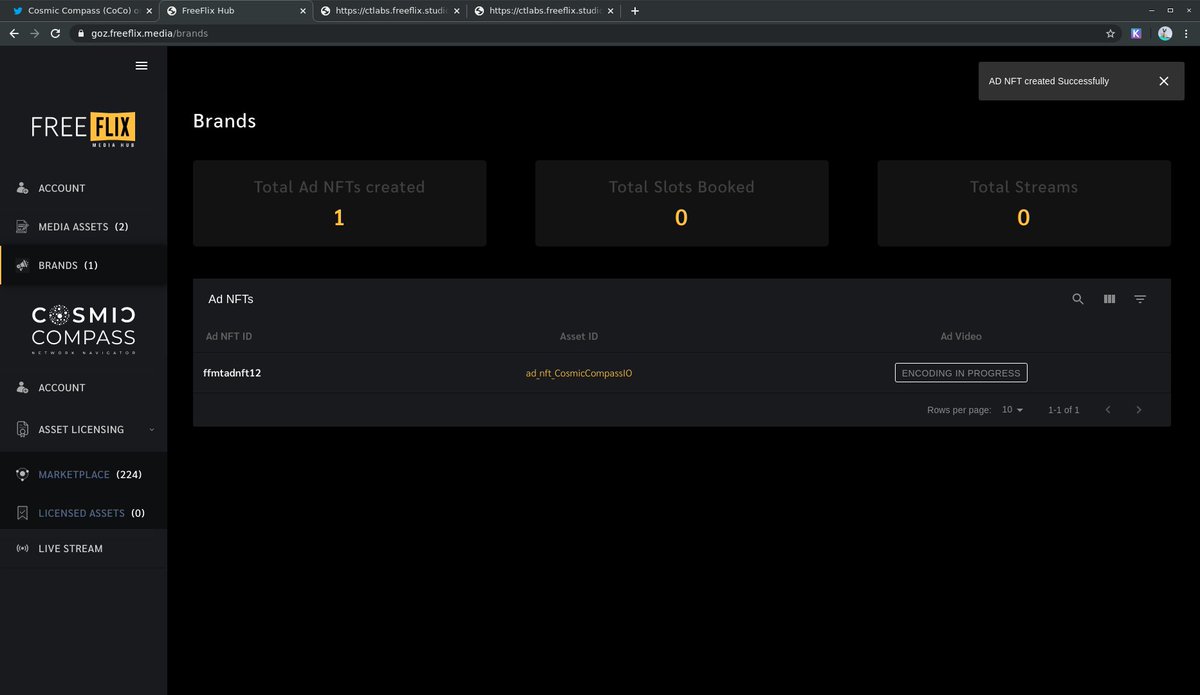
Task: Go to next page of Ad NFTs
Action: click(x=1139, y=410)
